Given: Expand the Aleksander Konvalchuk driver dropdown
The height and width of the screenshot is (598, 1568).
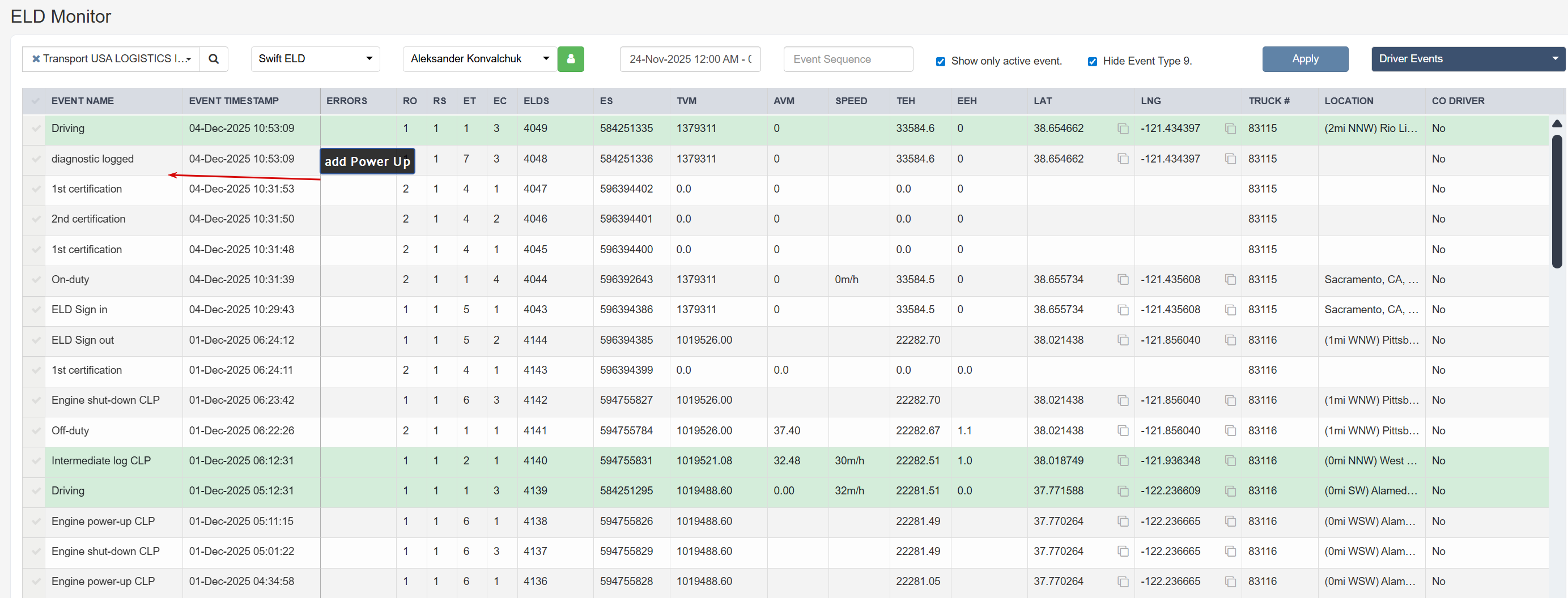Looking at the screenshot, I should click(479, 59).
